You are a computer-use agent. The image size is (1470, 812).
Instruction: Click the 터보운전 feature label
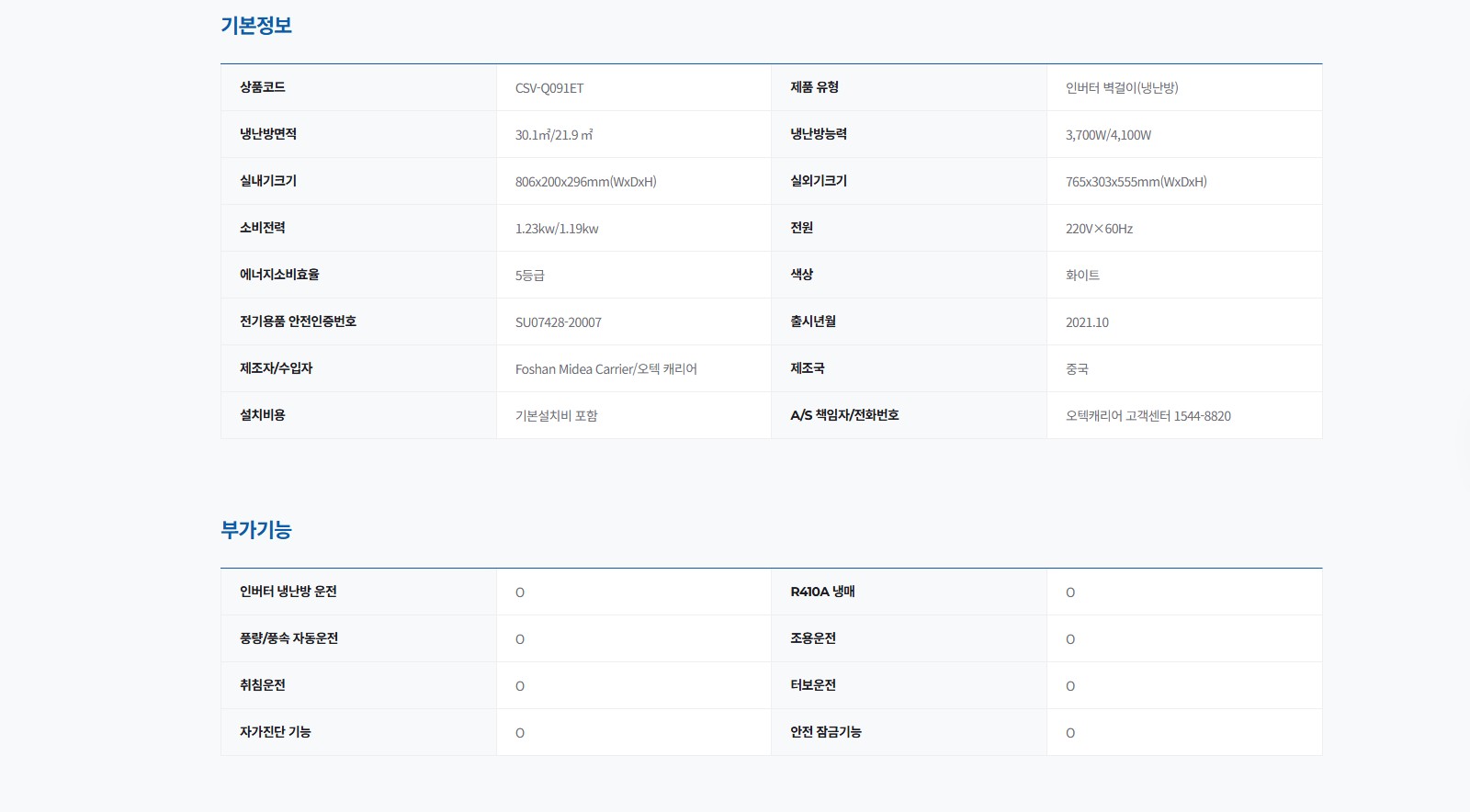(813, 685)
